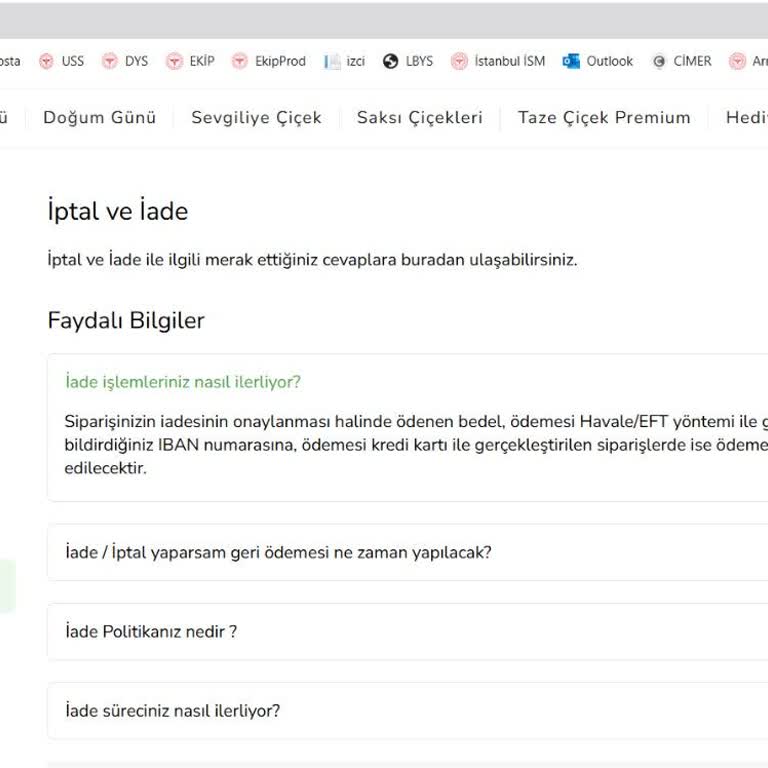Select the Taze Çiçek Premium menu category
The image size is (768, 768).
[x=604, y=118]
